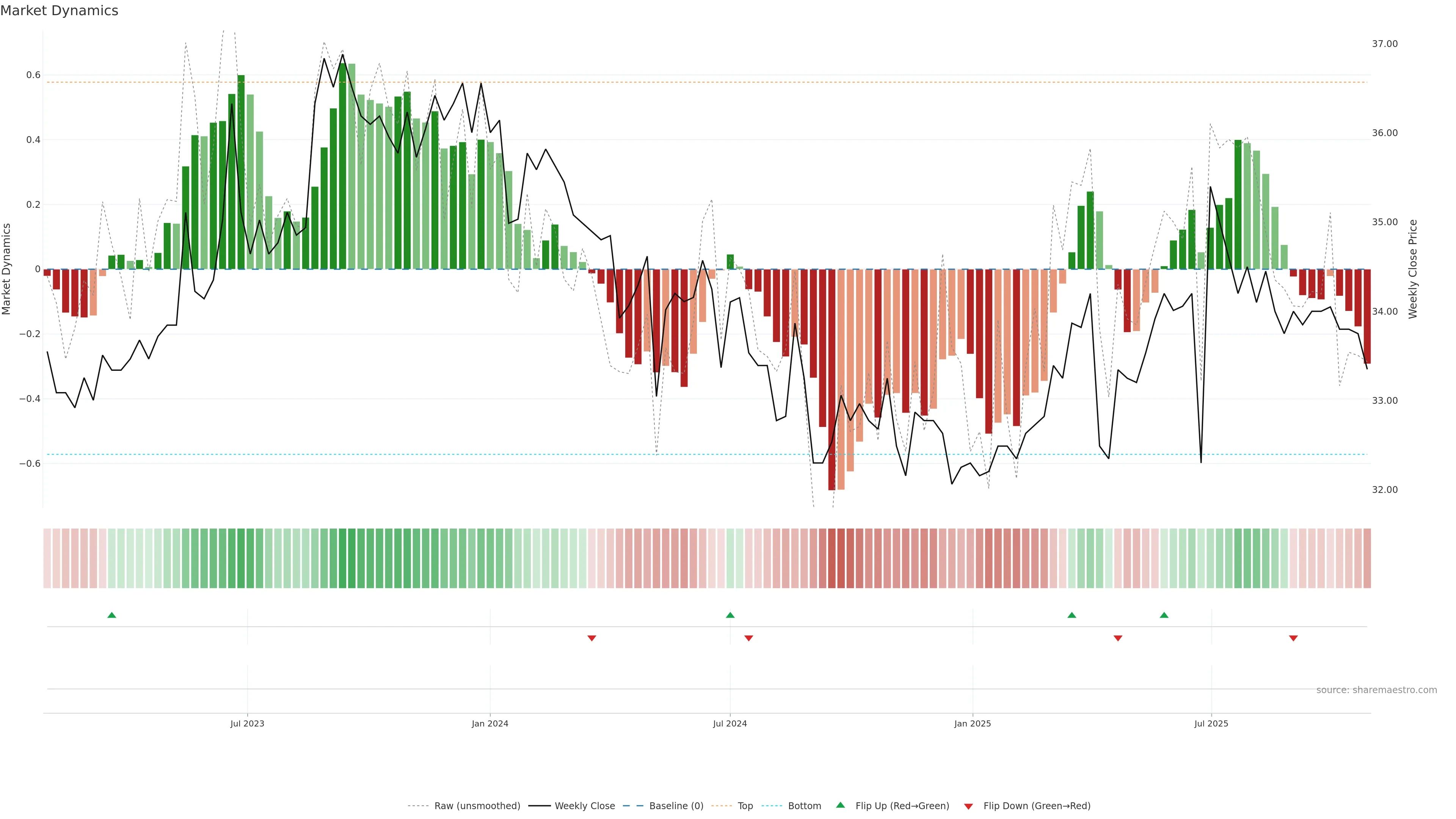Click the Jan 2025 axis label
This screenshot has width=1456, height=819.
[972, 723]
